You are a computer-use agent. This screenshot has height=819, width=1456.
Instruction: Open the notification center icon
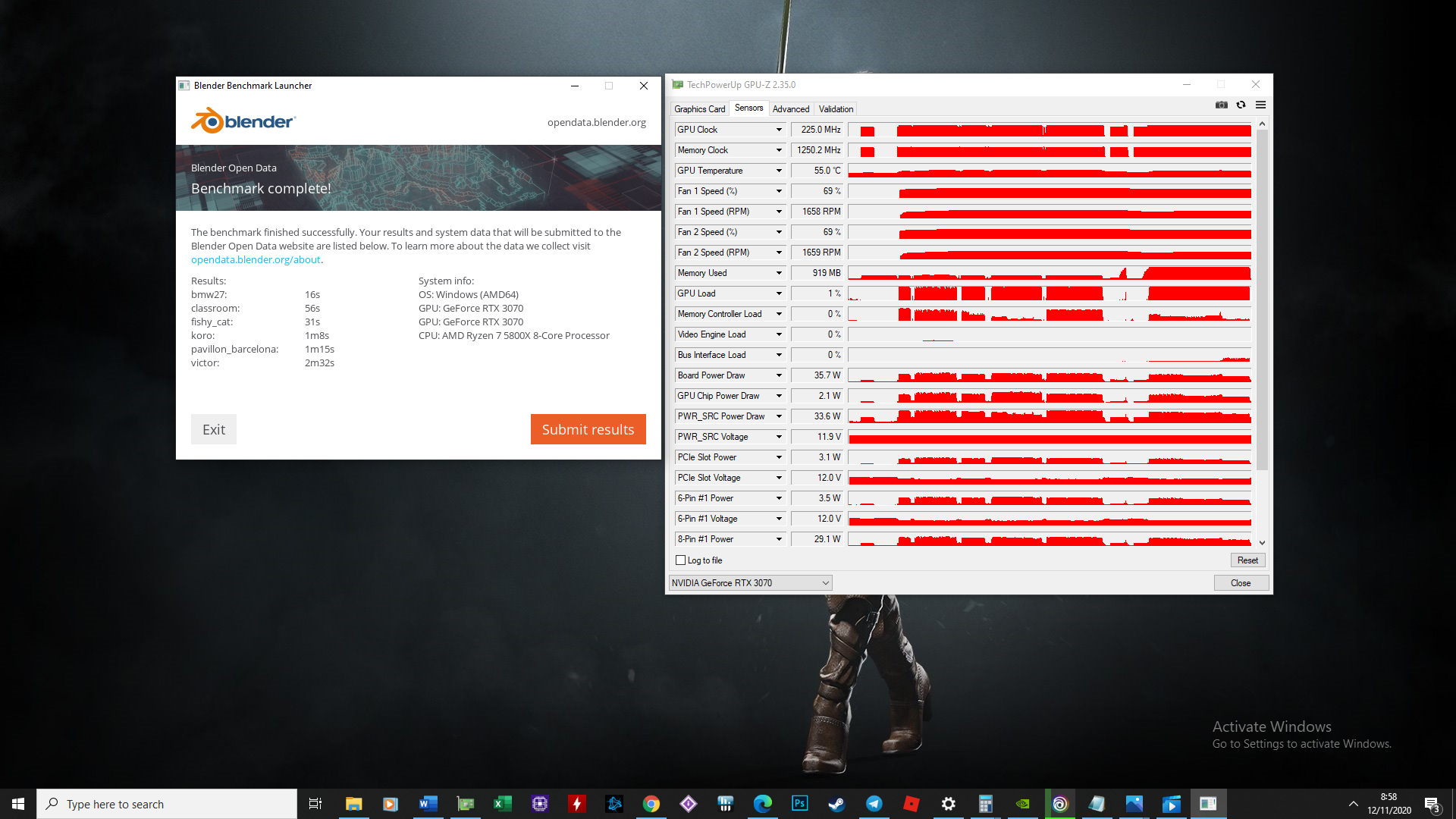[x=1432, y=804]
